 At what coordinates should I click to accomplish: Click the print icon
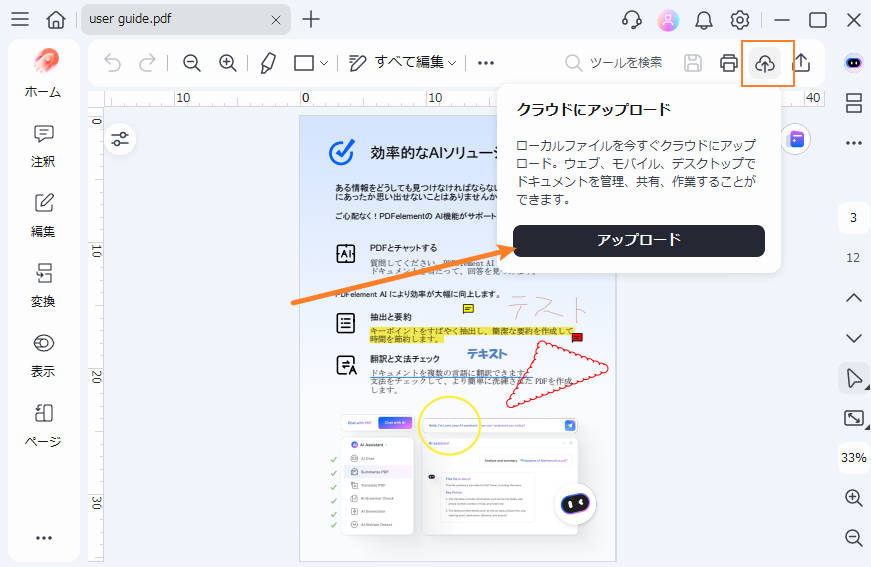[729, 63]
